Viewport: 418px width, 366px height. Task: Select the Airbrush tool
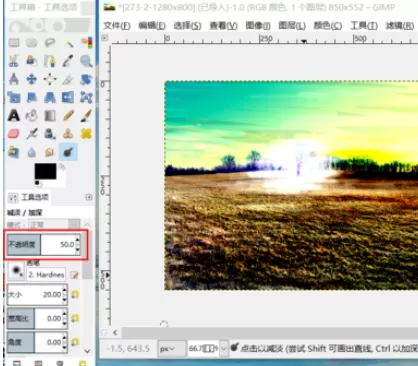[32, 134]
